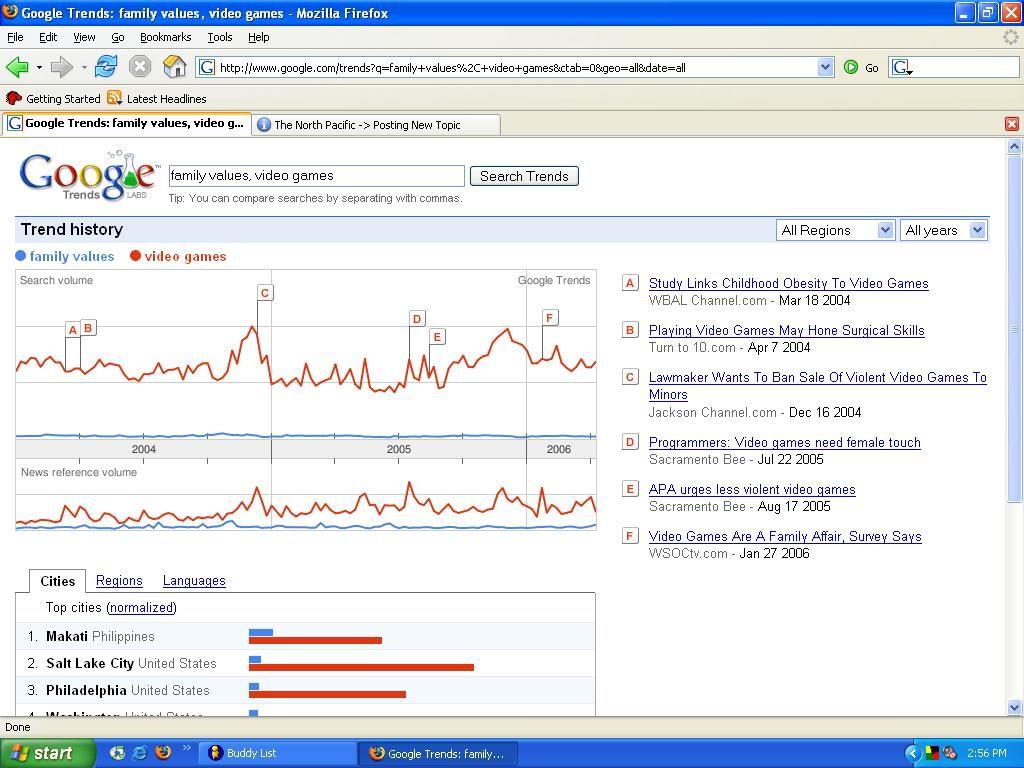Select the Cities tab
The height and width of the screenshot is (768, 1024).
pyautogui.click(x=57, y=581)
